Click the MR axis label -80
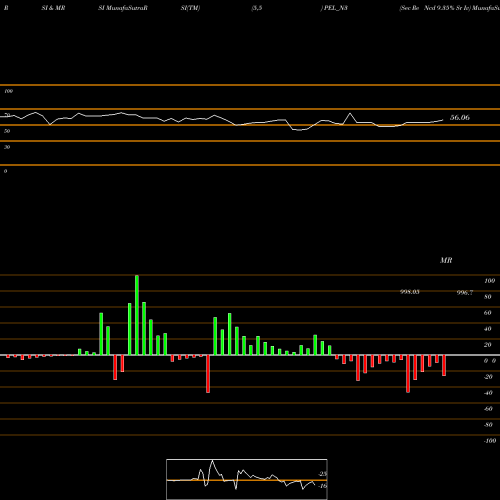500x500 pixels. coord(488,425)
